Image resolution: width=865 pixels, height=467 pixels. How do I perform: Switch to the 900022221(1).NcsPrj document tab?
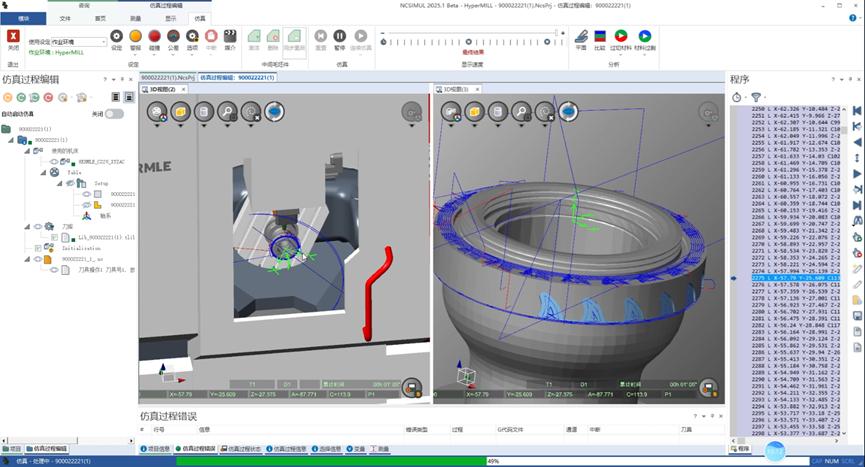coord(168,78)
